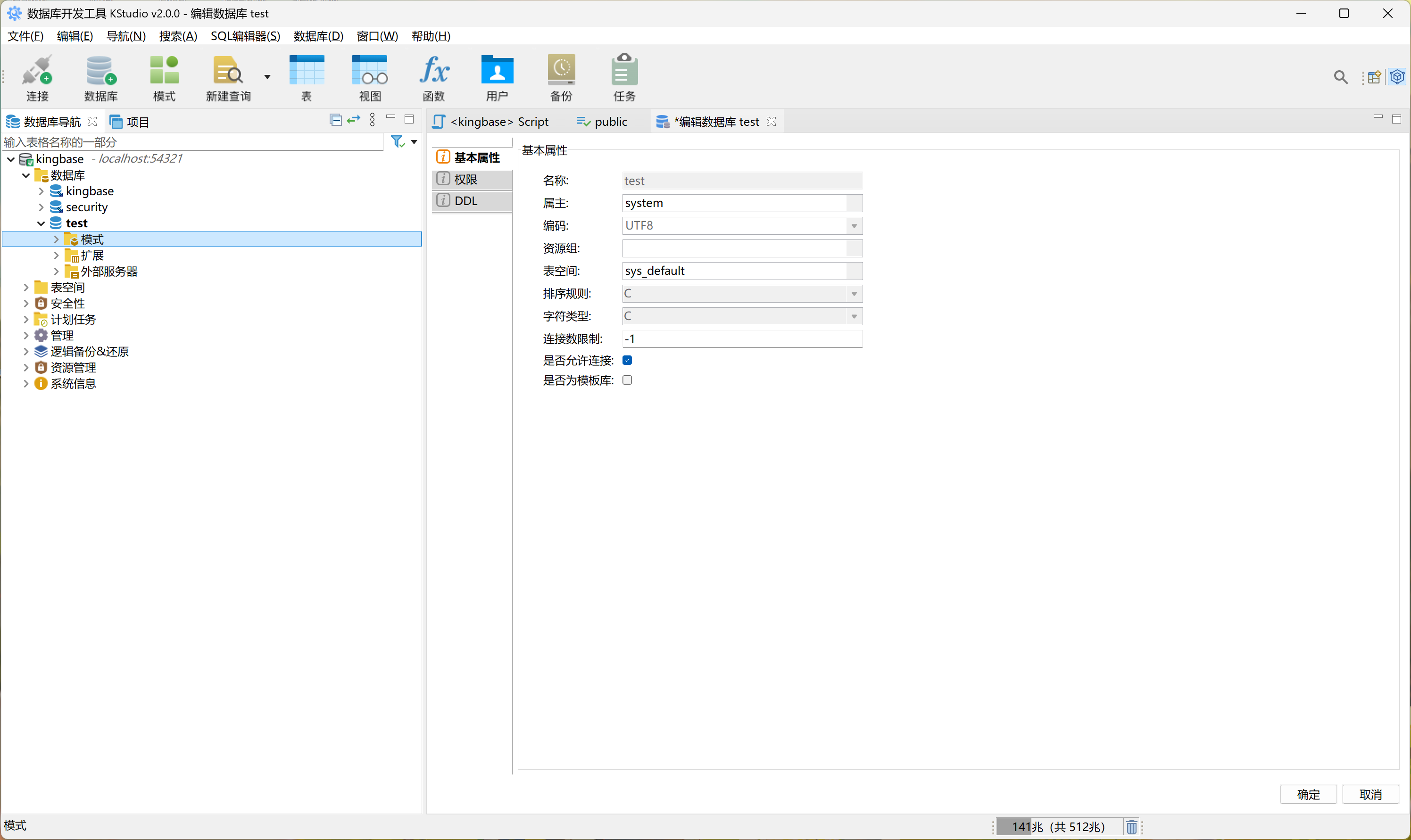Screen dimensions: 1411x840
Task: Expand the 表空间 tree node
Action: (25, 288)
